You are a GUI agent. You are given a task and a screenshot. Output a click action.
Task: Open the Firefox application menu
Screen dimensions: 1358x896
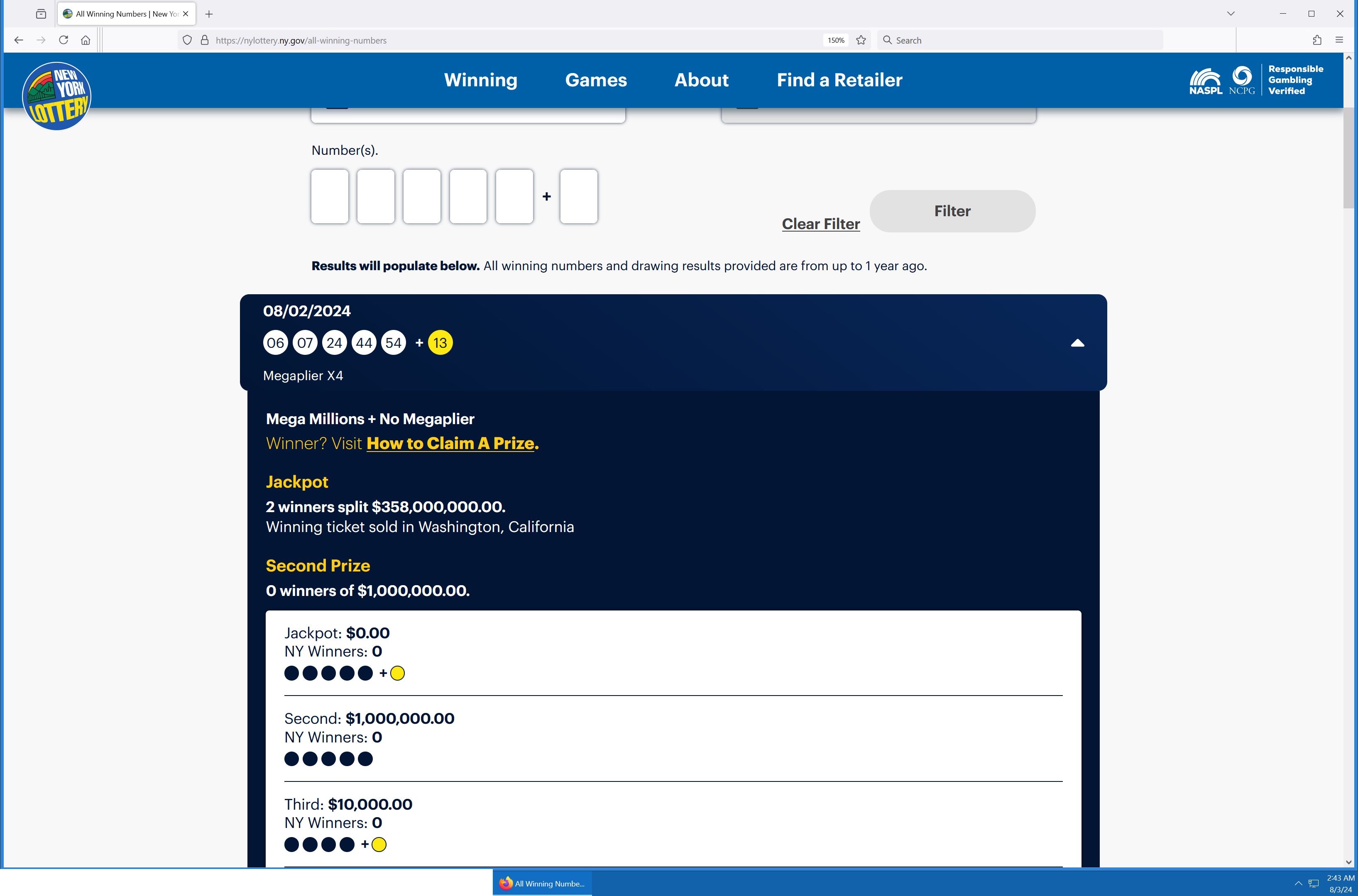[1339, 40]
